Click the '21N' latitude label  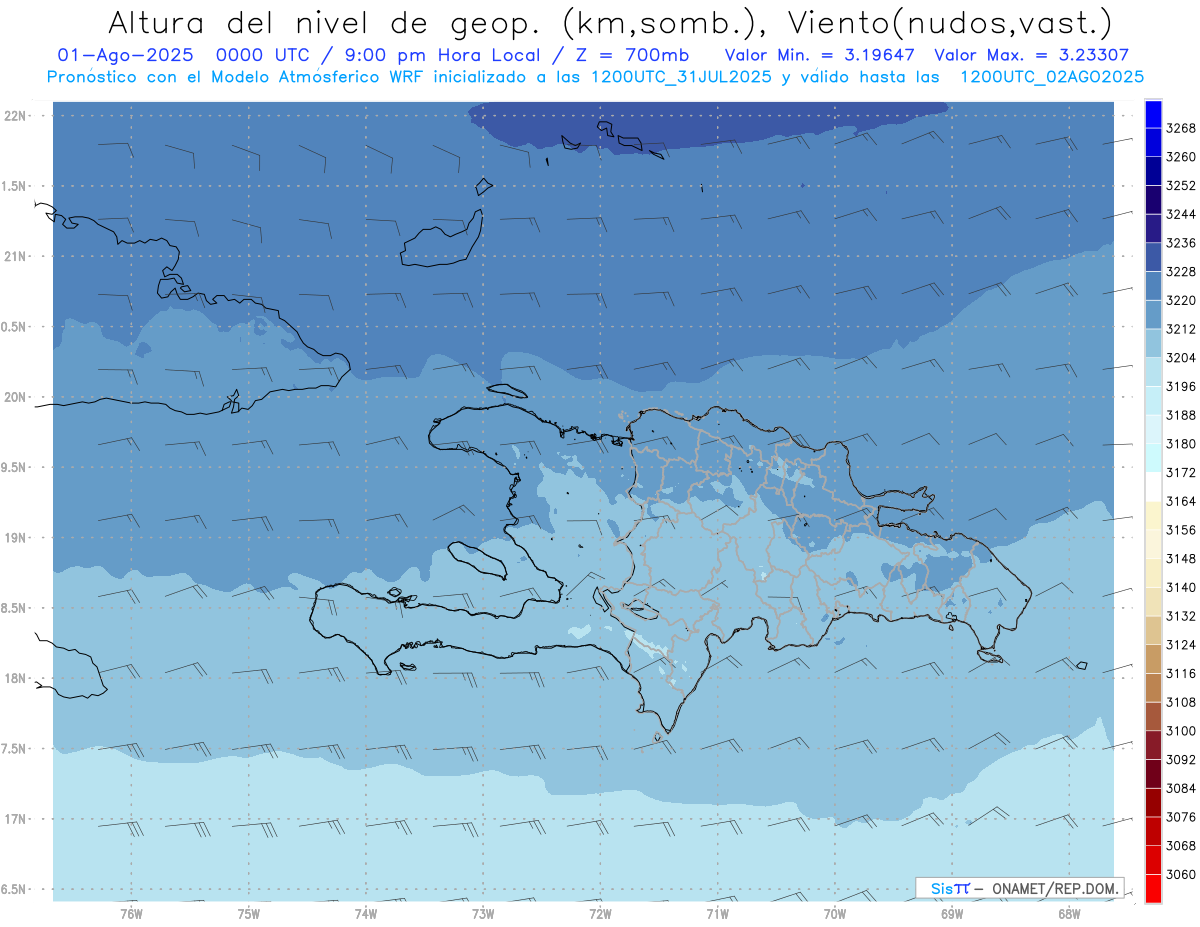click(x=14, y=257)
